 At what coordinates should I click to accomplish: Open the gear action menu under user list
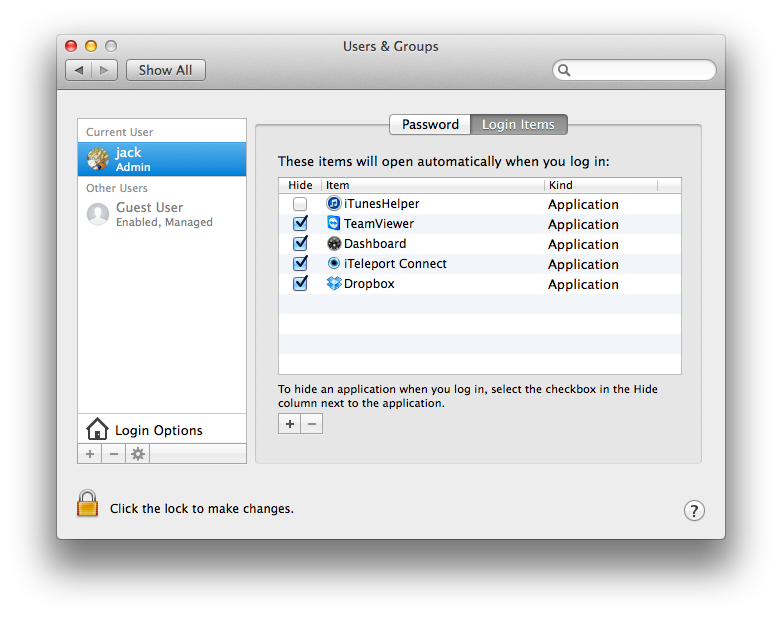tap(138, 454)
